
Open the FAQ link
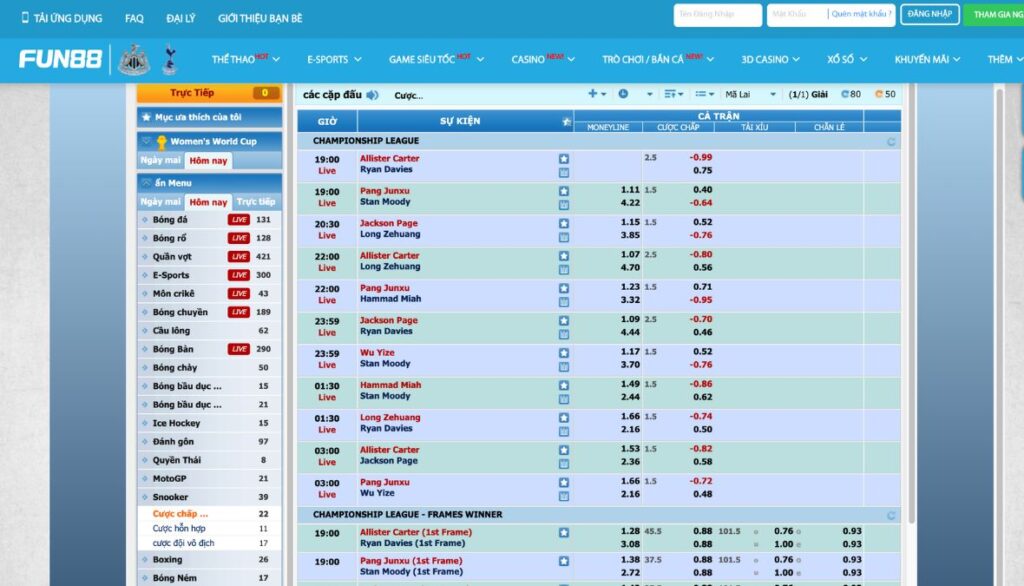[134, 18]
